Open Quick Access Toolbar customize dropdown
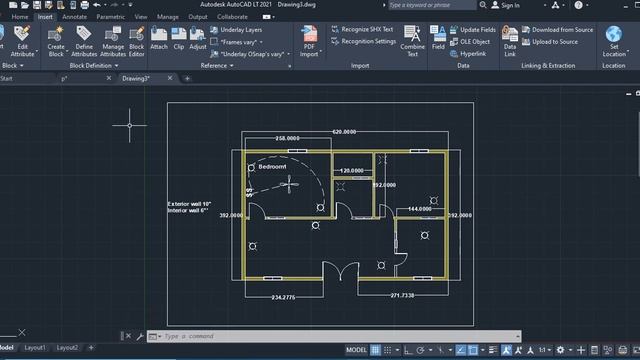 click(131, 5)
